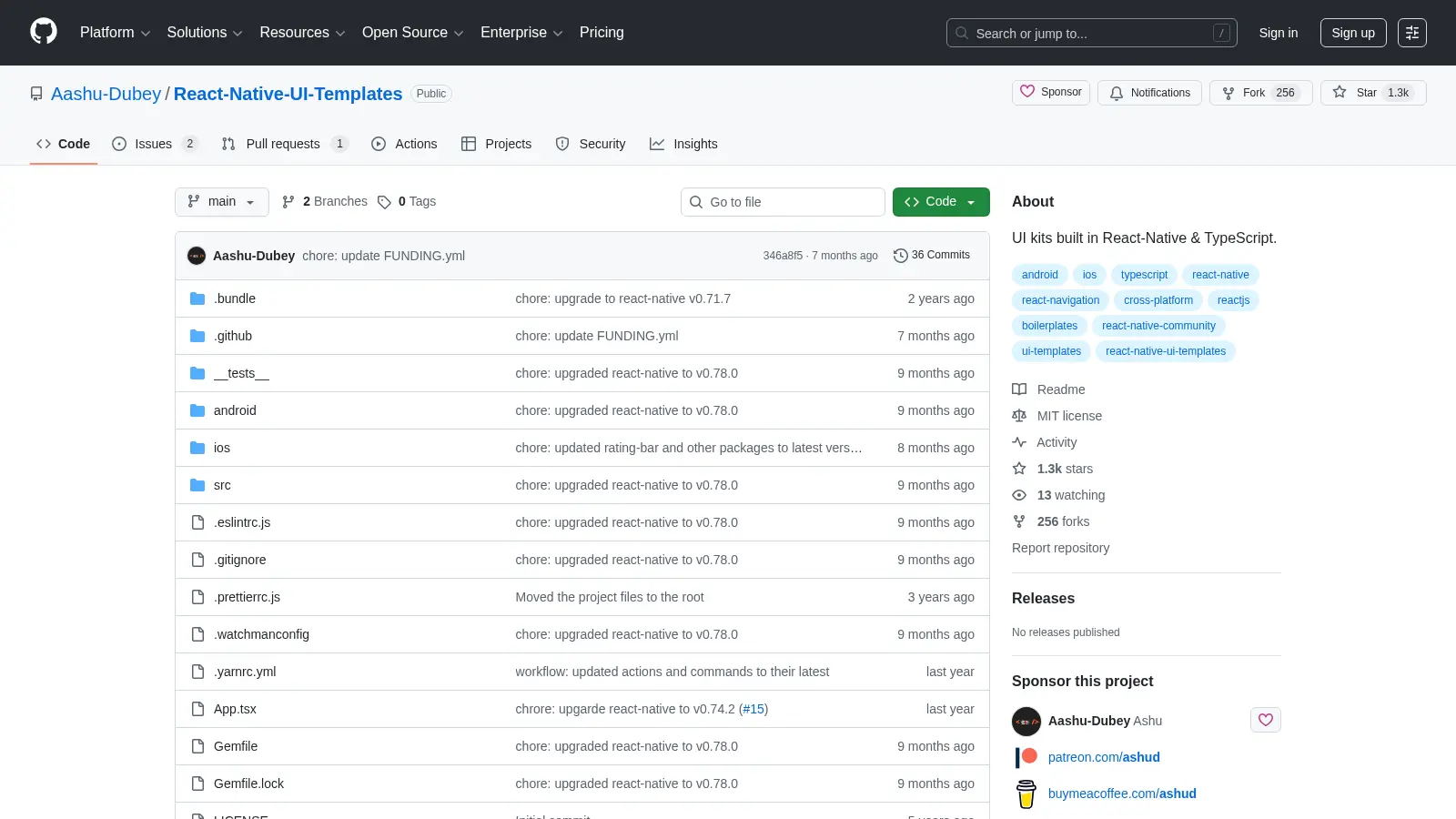
Task: Click the Activity pulse icon
Action: tap(1019, 442)
